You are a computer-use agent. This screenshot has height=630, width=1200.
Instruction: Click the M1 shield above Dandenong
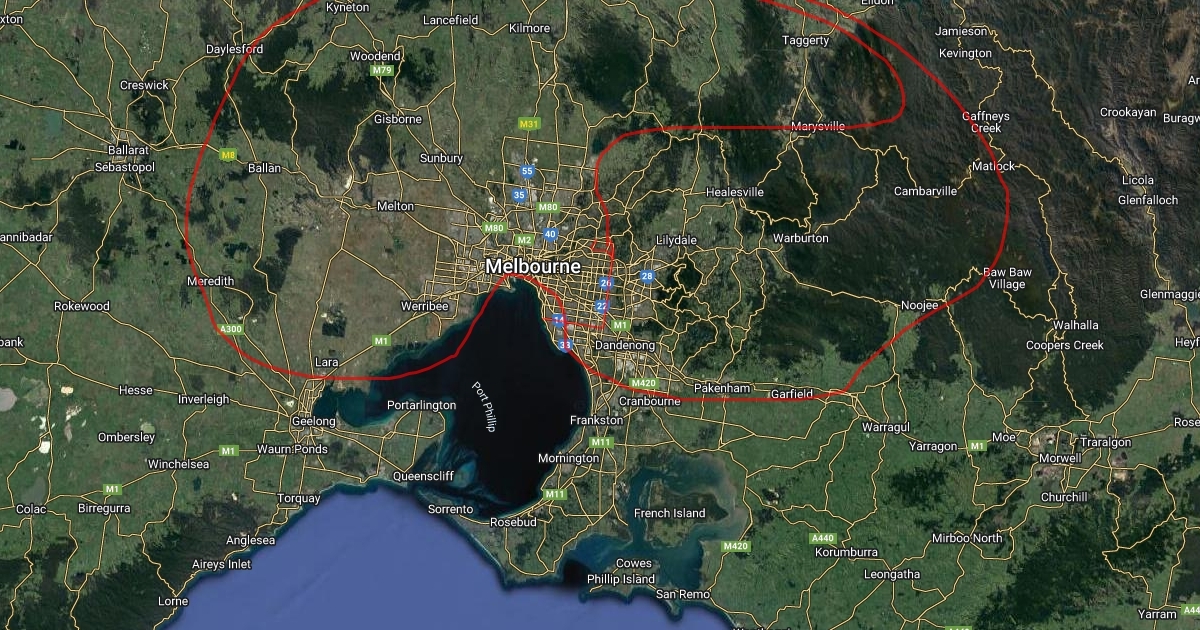(620, 325)
